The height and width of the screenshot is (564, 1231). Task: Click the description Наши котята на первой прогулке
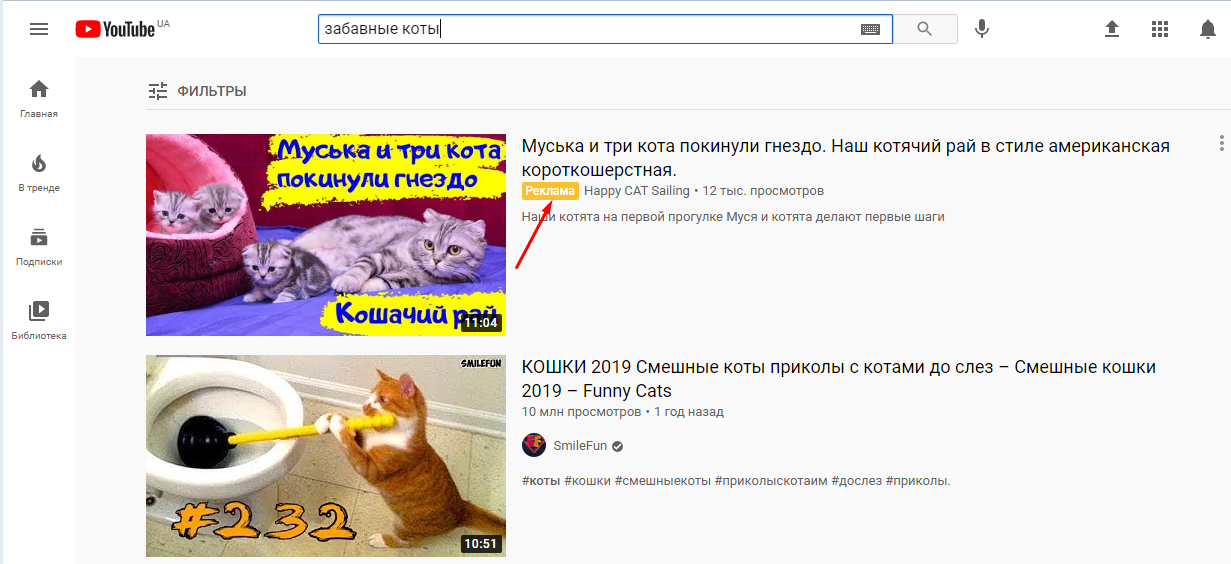[733, 217]
